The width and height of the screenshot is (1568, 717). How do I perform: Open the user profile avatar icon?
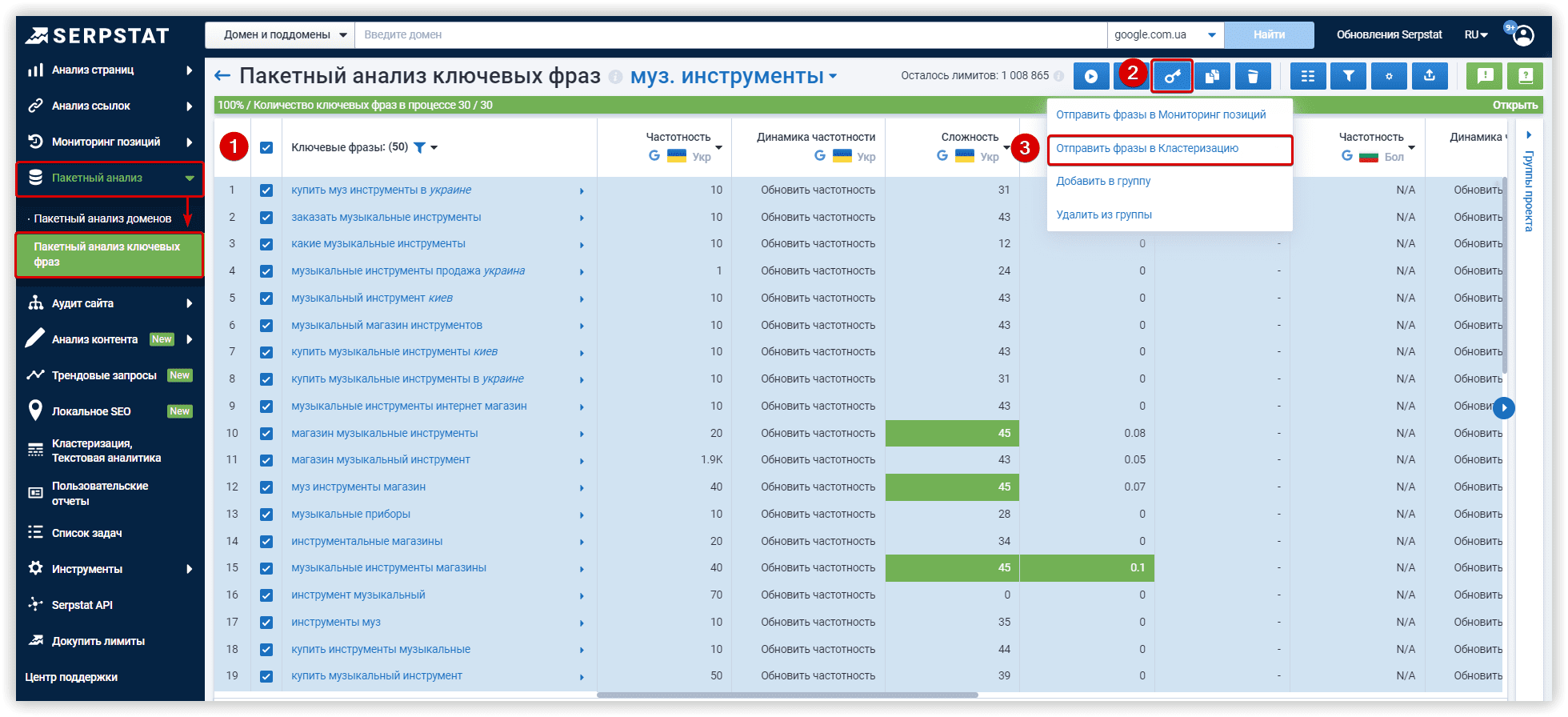tap(1524, 35)
